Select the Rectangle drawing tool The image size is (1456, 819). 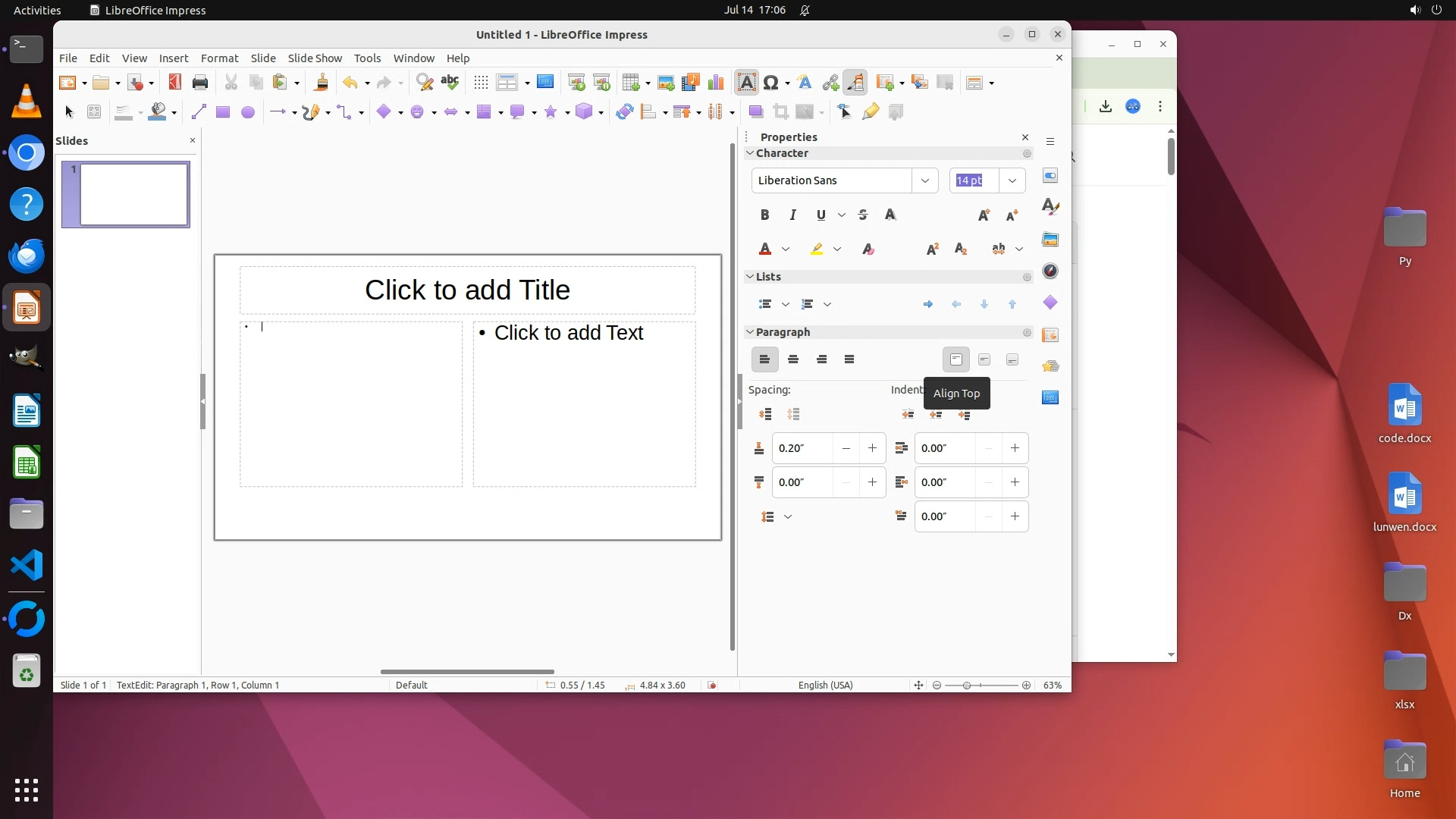pos(222,112)
